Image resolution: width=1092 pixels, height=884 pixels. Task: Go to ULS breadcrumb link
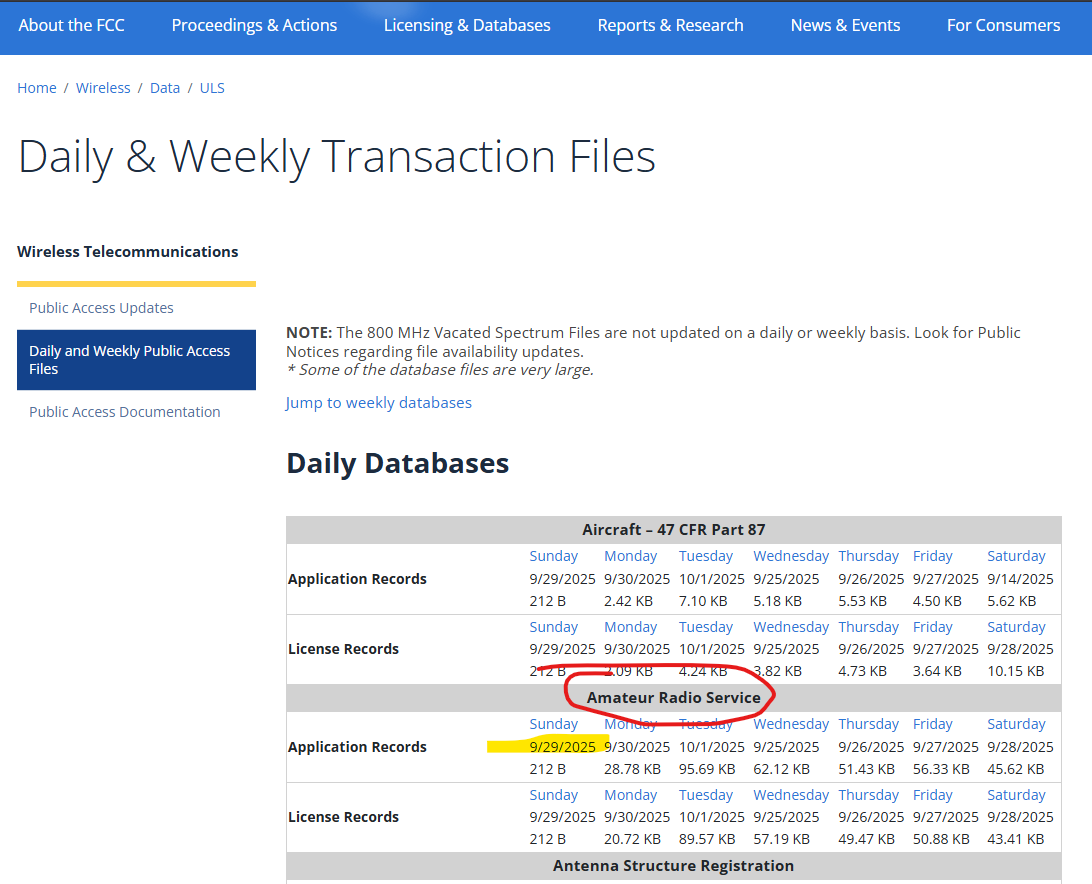[x=212, y=88]
